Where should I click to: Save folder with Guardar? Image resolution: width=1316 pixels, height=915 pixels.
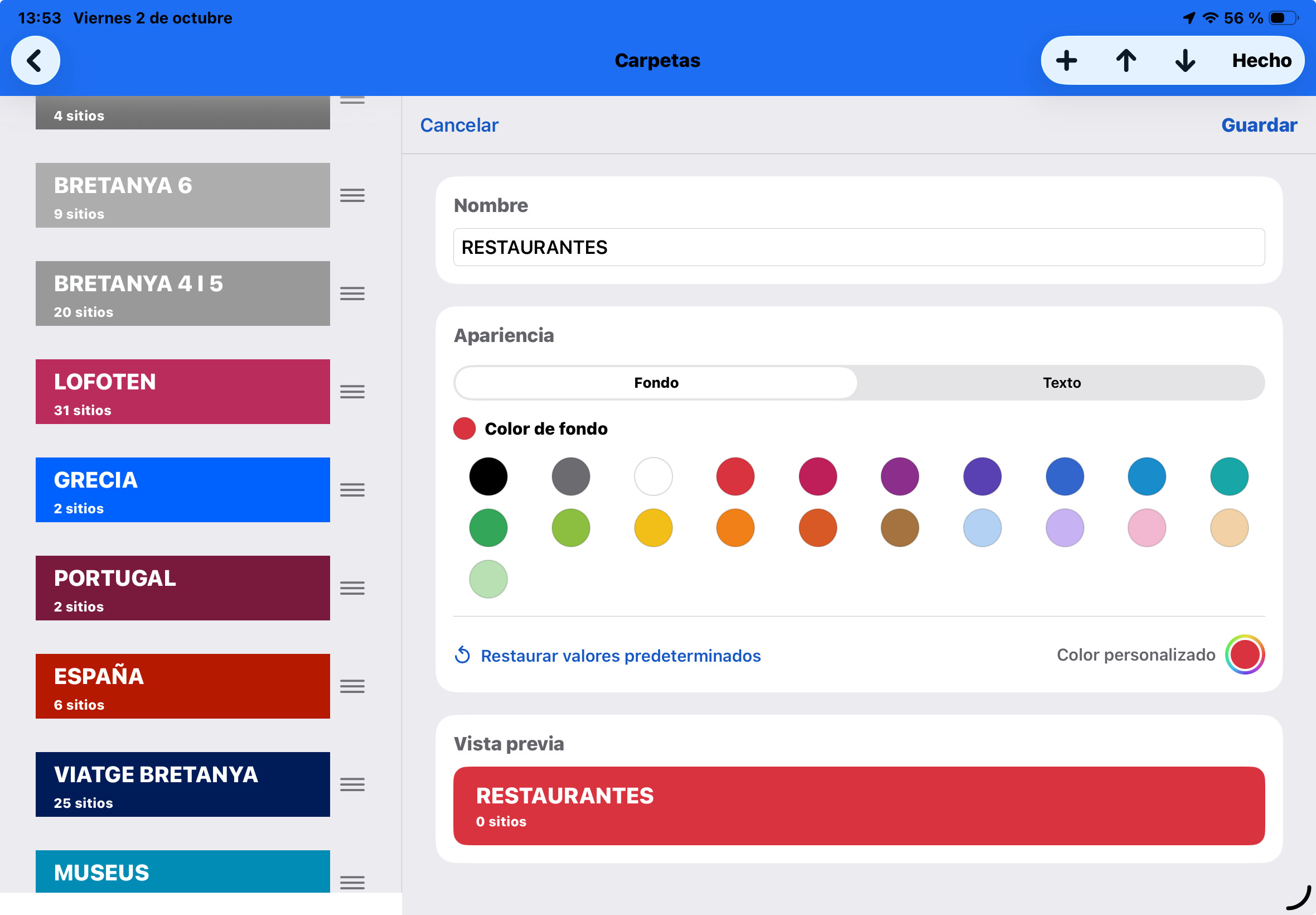pos(1259,125)
